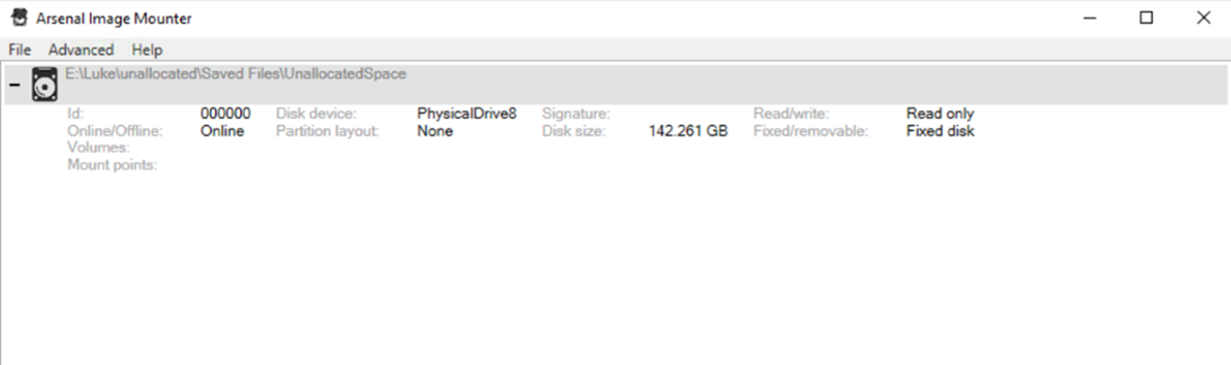Viewport: 1231px width, 365px height.
Task: Open the Help menu
Action: pos(147,49)
